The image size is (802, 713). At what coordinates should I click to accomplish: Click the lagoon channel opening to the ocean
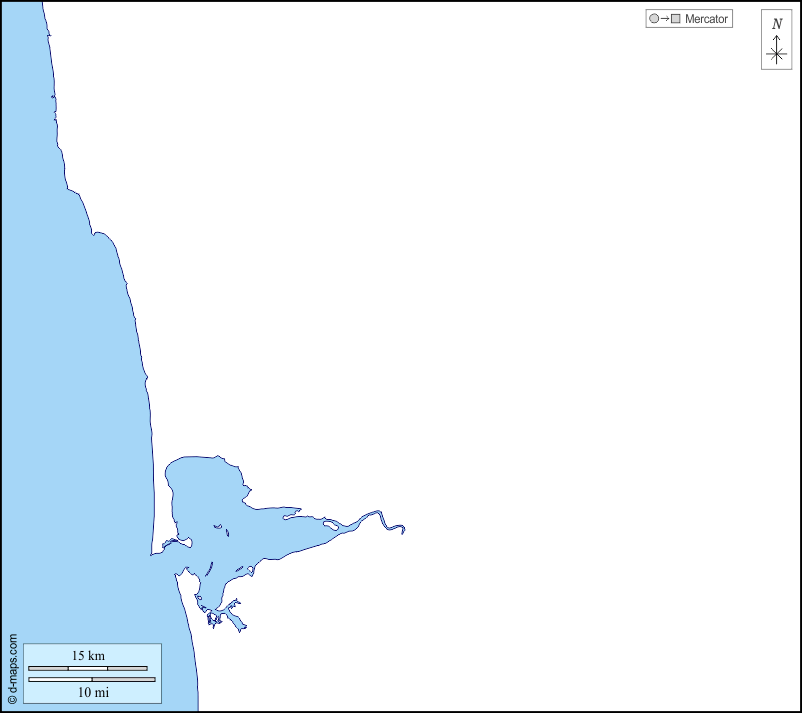point(162,550)
